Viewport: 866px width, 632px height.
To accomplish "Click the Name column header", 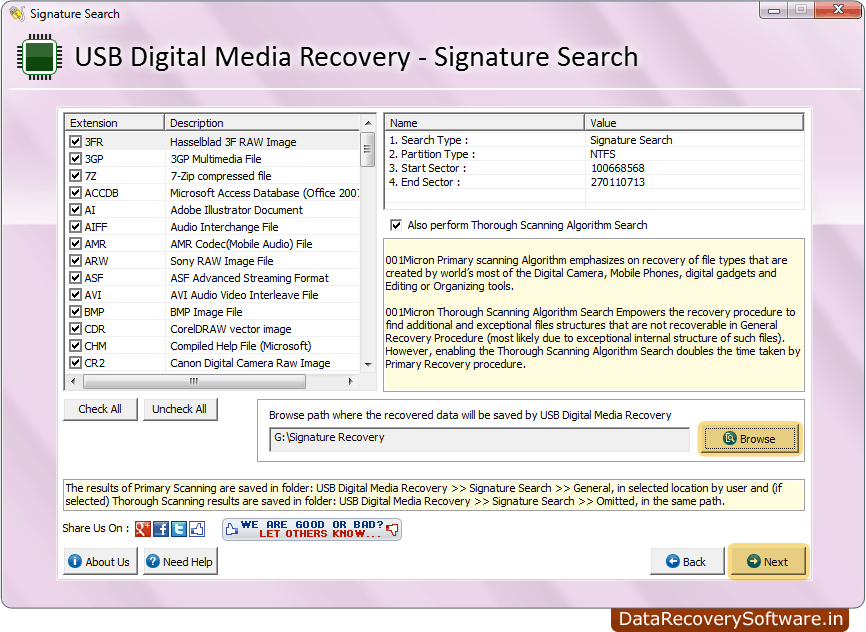I will click(x=485, y=123).
